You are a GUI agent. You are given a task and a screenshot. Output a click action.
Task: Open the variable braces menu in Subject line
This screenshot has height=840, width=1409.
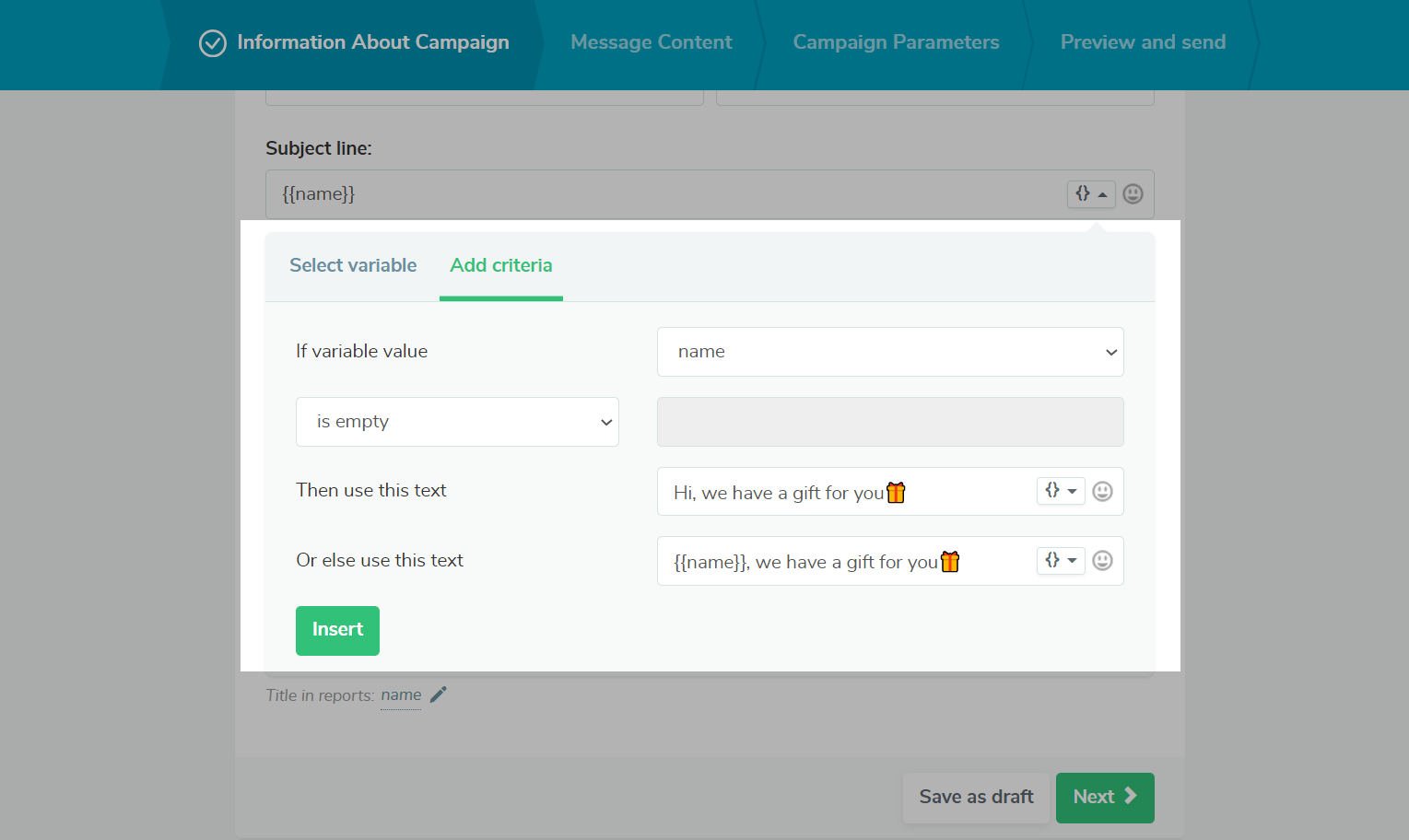pyautogui.click(x=1091, y=193)
